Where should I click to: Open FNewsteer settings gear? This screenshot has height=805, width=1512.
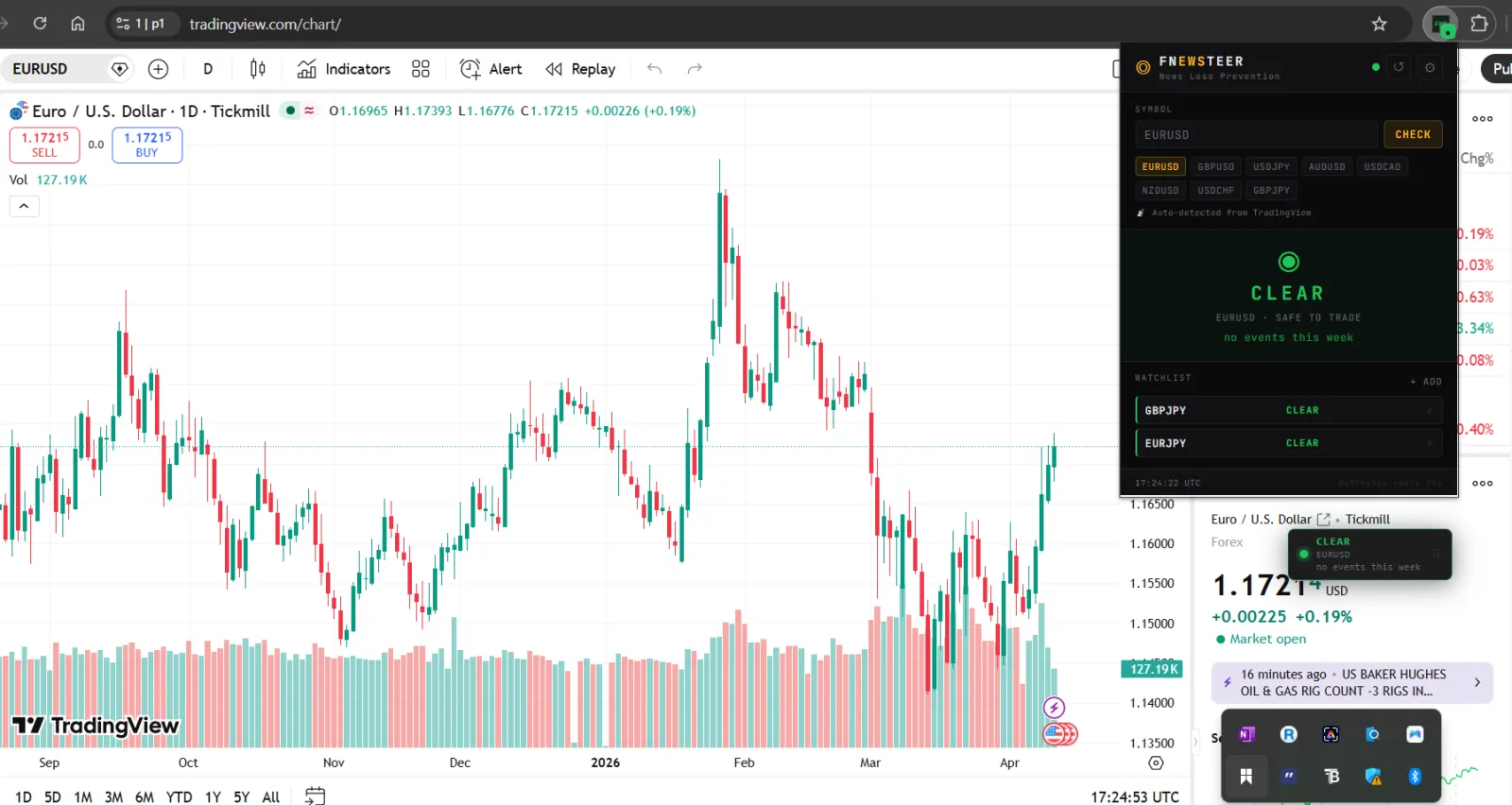[x=1430, y=67]
